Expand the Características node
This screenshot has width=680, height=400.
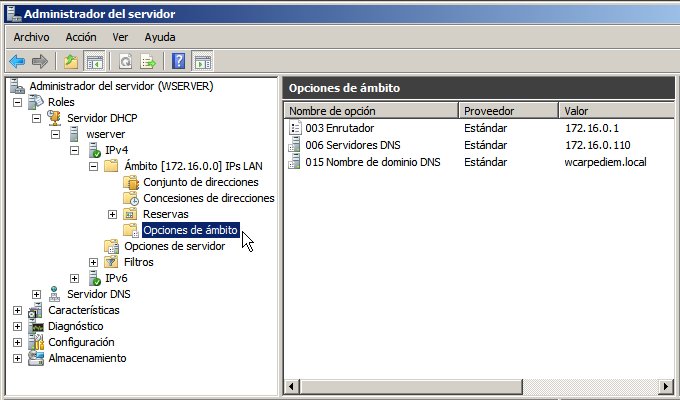click(17, 311)
